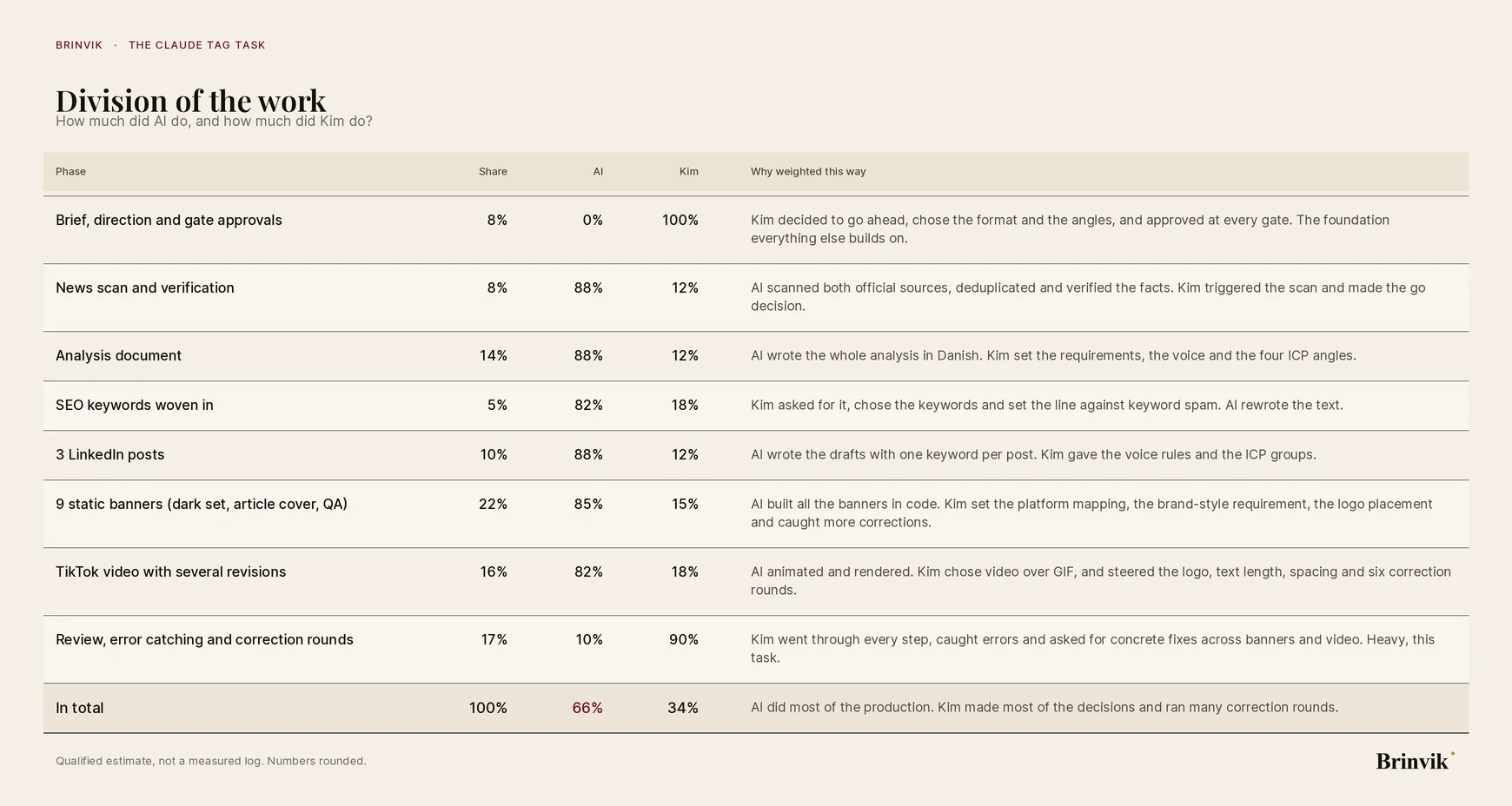Click the Share column header

[493, 171]
